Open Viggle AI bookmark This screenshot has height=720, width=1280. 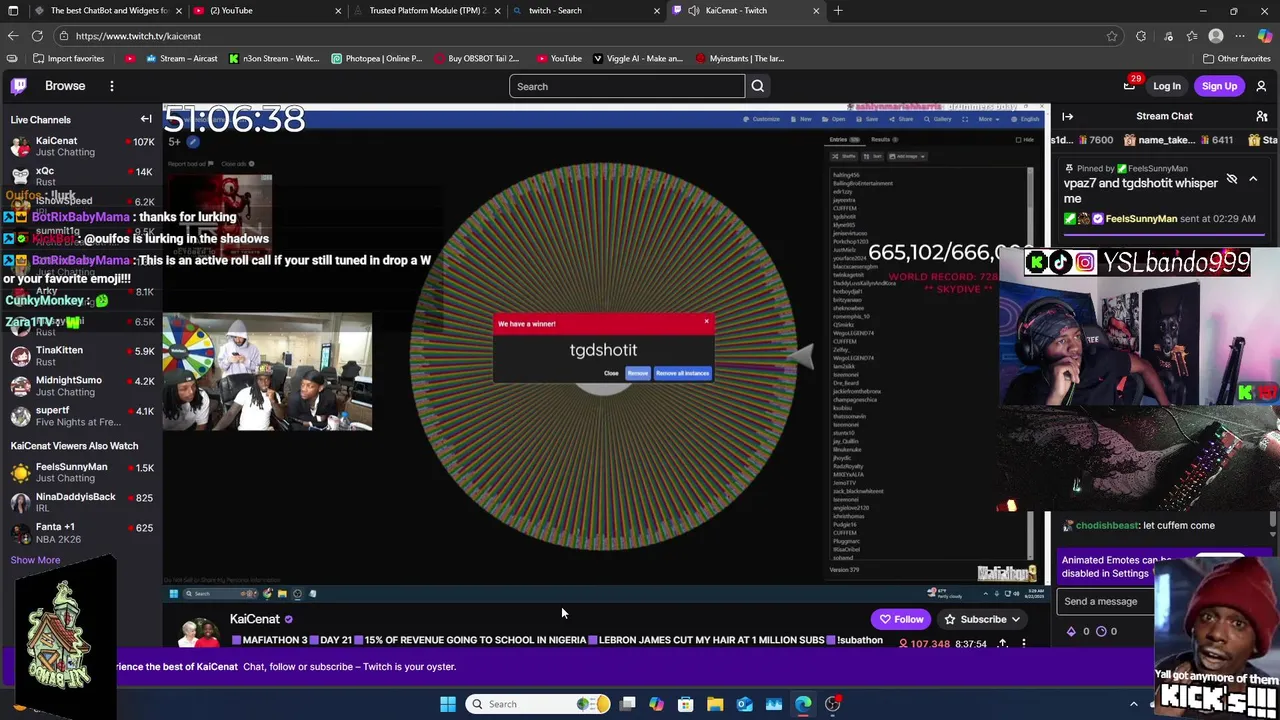(638, 58)
